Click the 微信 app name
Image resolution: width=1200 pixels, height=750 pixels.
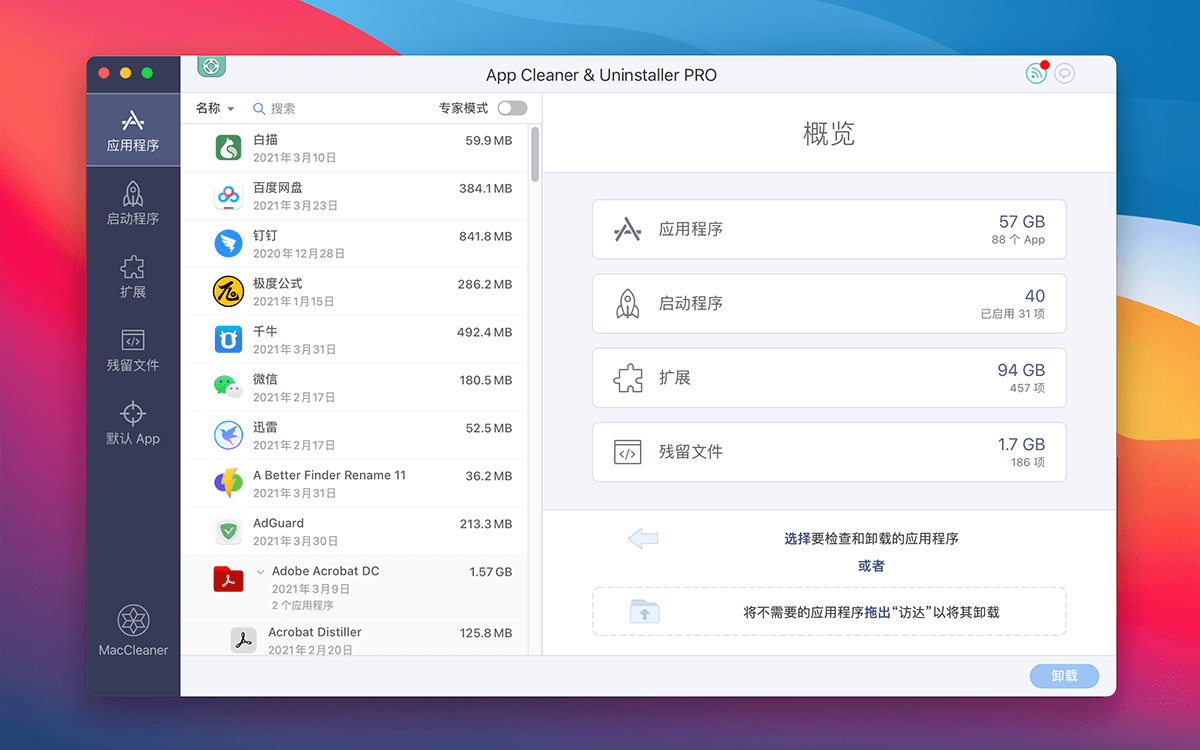point(265,380)
